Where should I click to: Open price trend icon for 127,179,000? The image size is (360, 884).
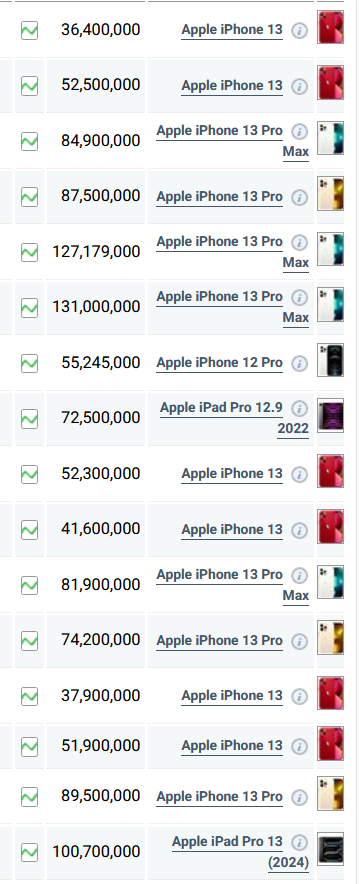pos(29,253)
